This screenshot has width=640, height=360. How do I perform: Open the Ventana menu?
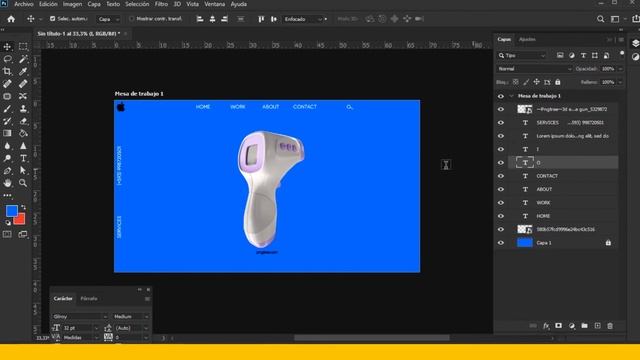[x=214, y=4]
